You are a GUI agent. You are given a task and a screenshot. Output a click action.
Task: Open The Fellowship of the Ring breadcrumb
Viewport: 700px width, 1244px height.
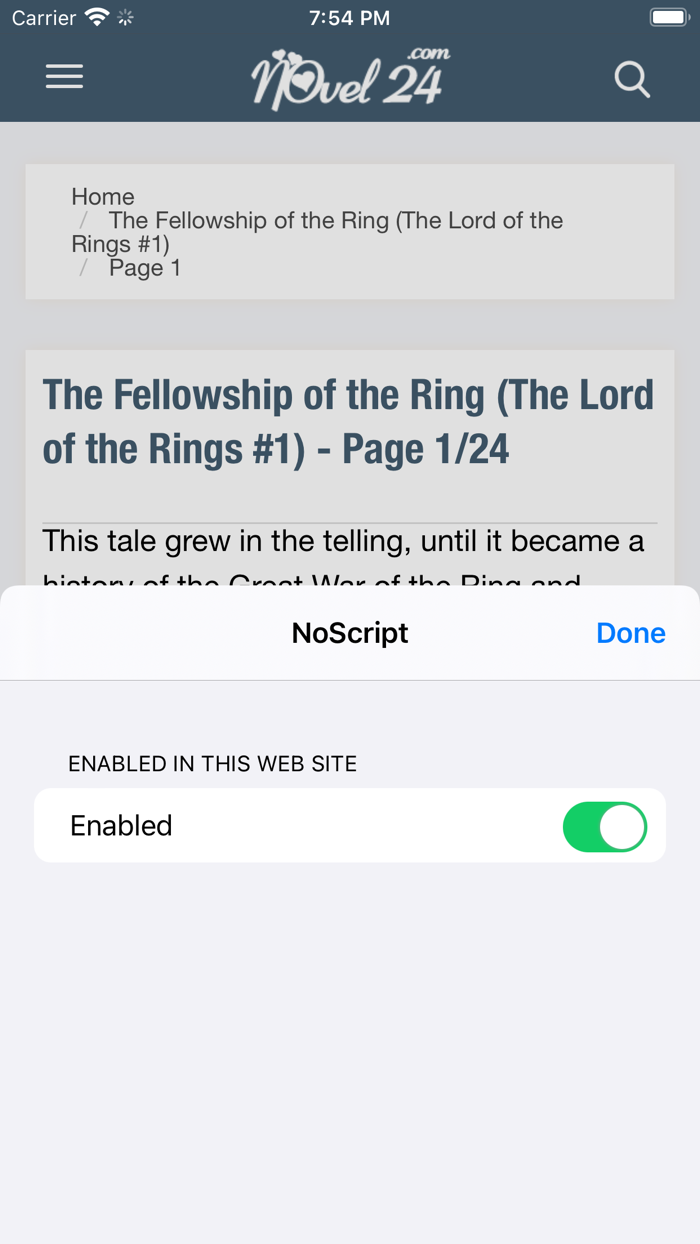(335, 221)
